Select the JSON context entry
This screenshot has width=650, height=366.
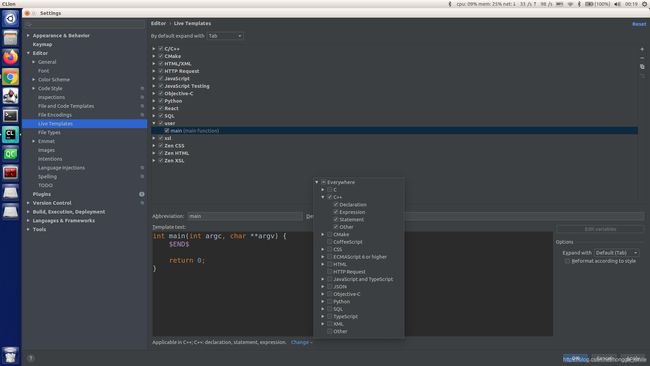[x=340, y=286]
